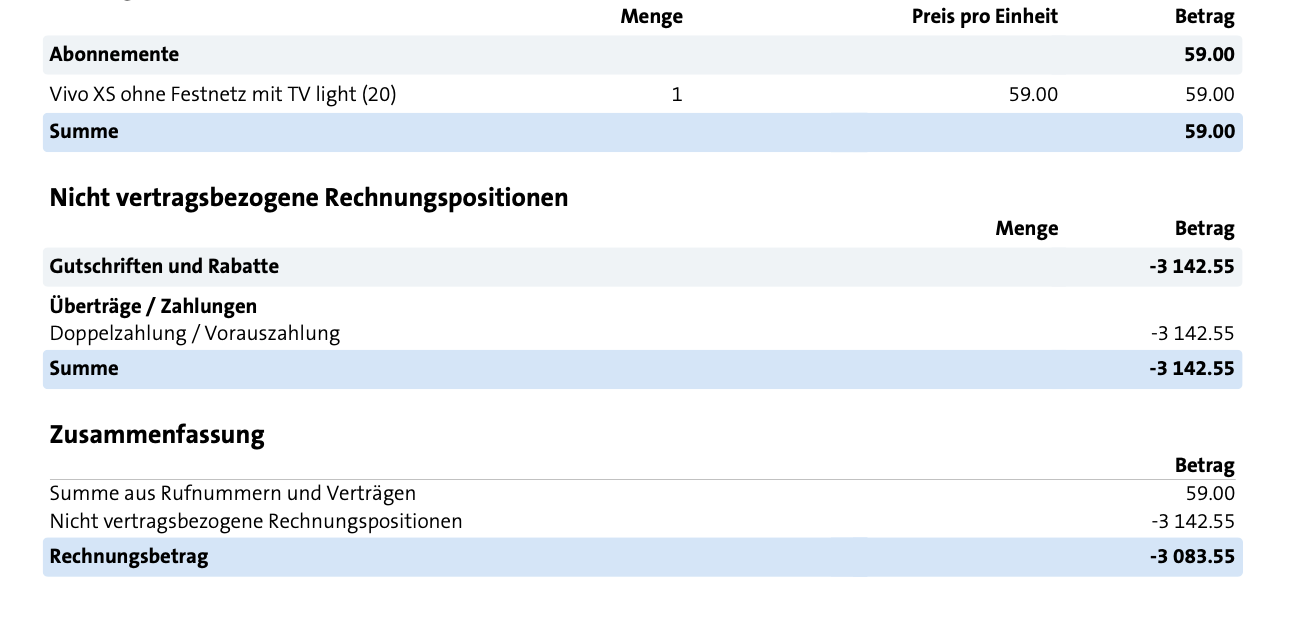Click the Summe label under Vivo XS row
This screenshot has width=1290, height=618.
click(84, 132)
